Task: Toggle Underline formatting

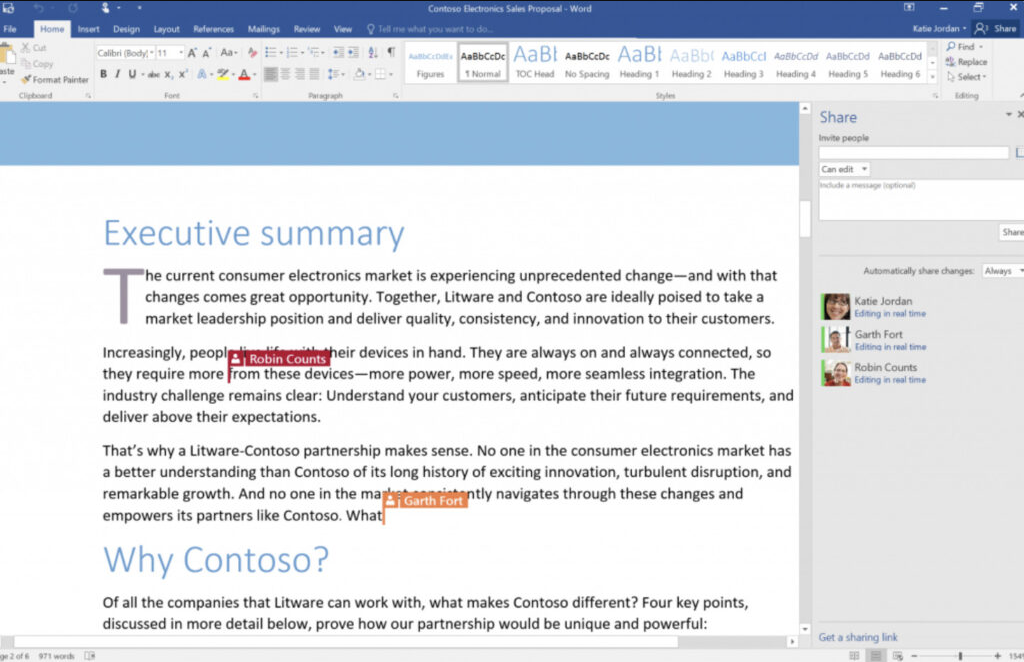Action: point(133,74)
